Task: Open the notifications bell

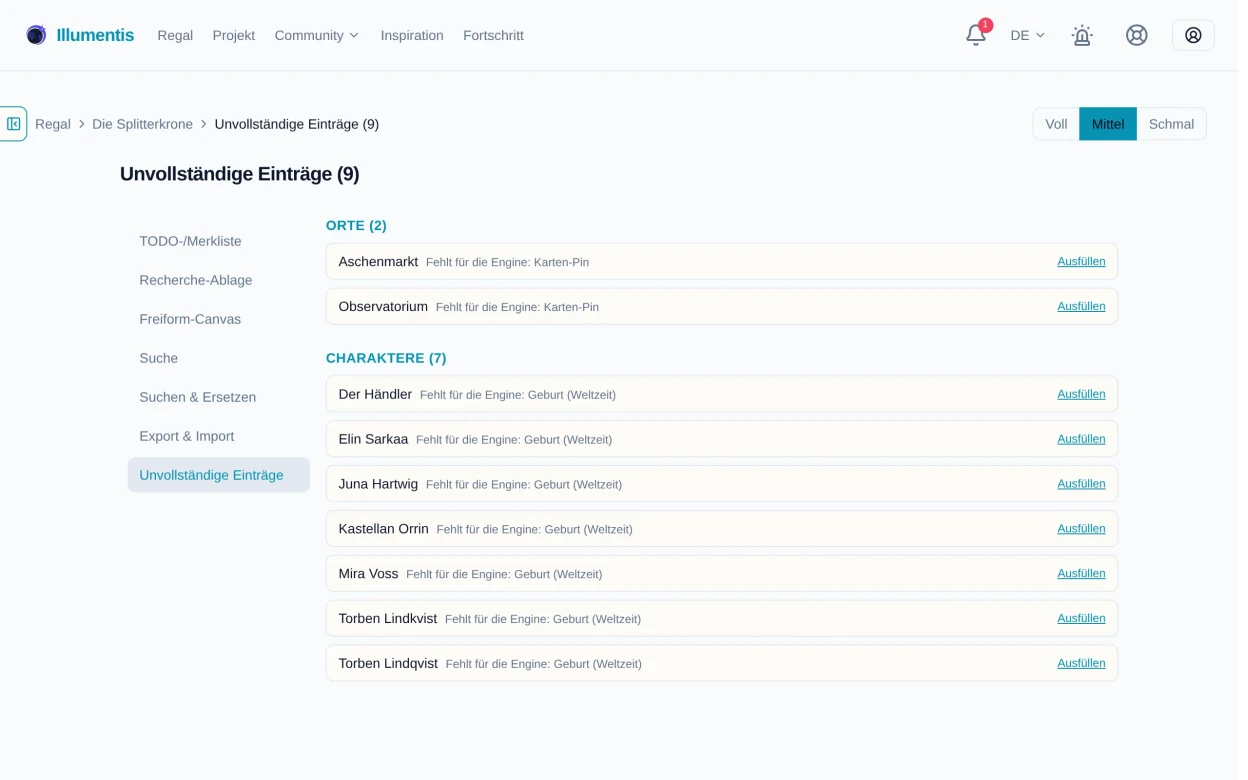Action: tap(976, 35)
